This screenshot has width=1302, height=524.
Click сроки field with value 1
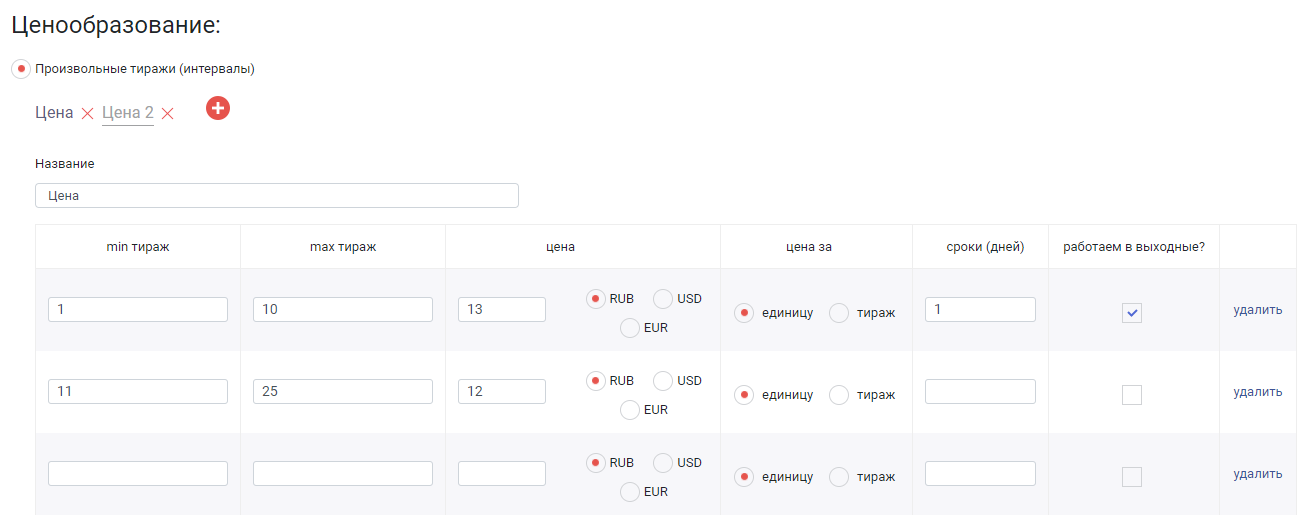[980, 310]
